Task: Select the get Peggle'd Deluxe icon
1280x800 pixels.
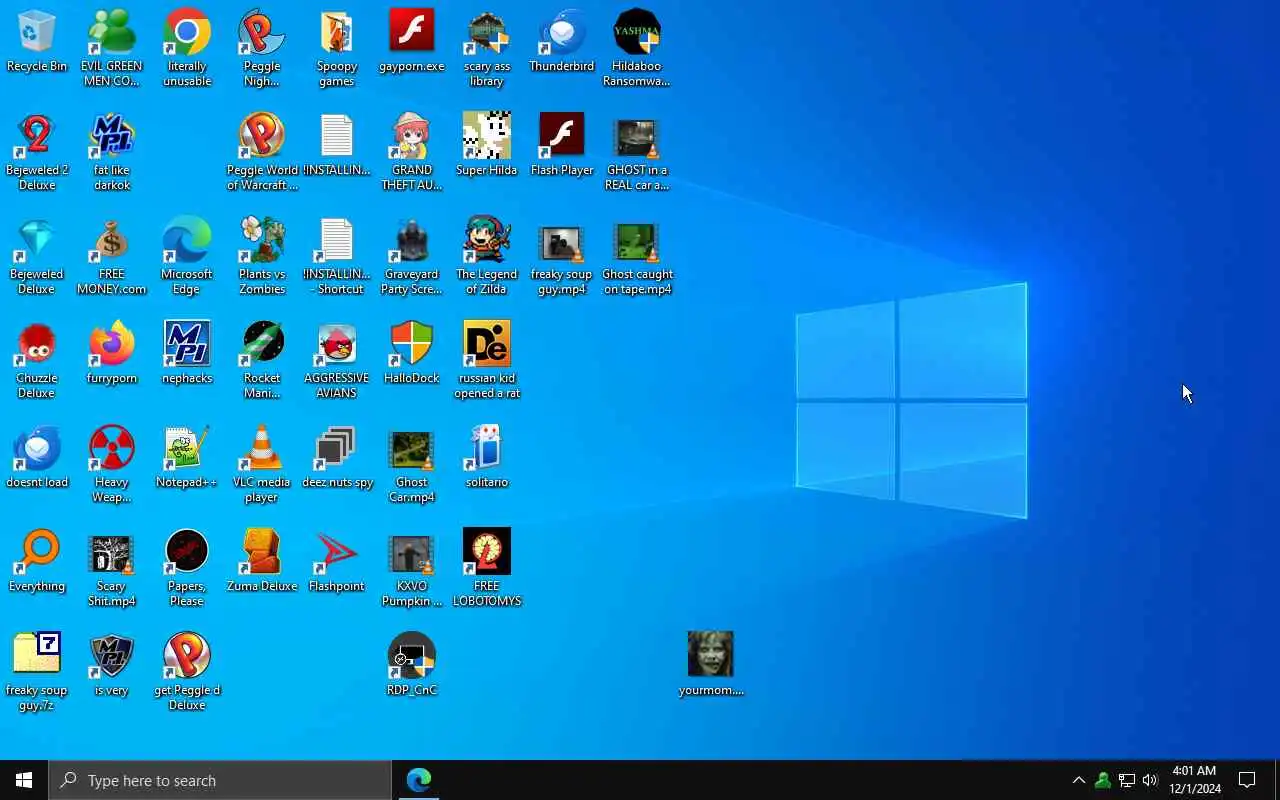Action: [187, 657]
